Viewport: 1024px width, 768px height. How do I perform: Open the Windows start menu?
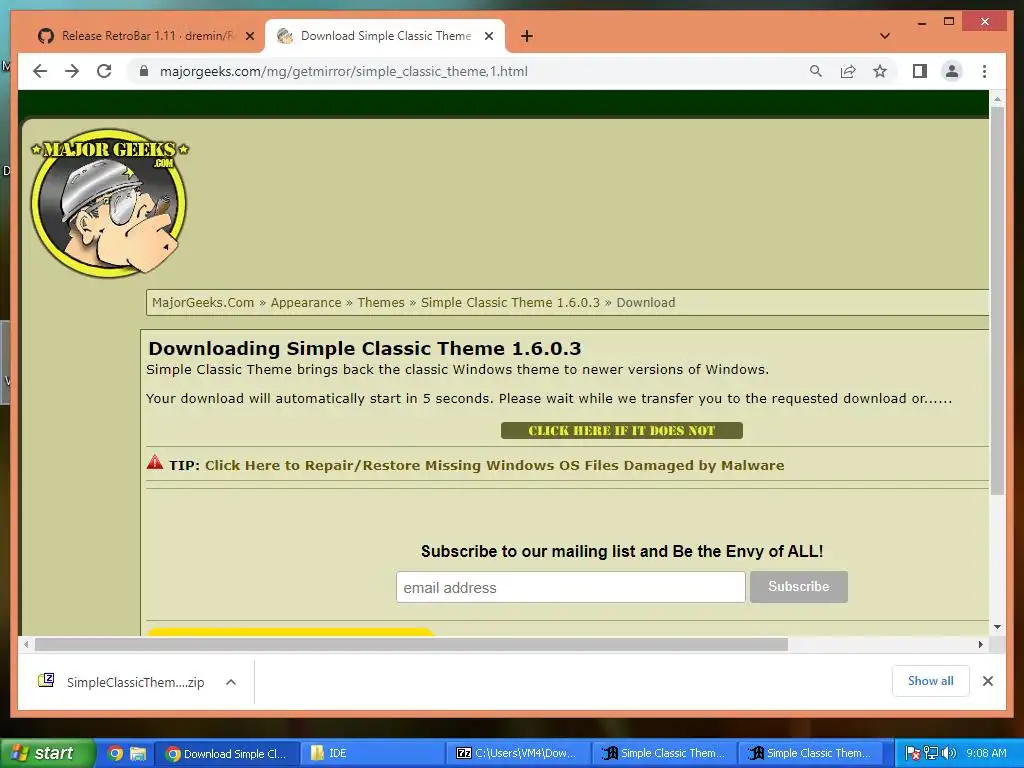point(47,753)
